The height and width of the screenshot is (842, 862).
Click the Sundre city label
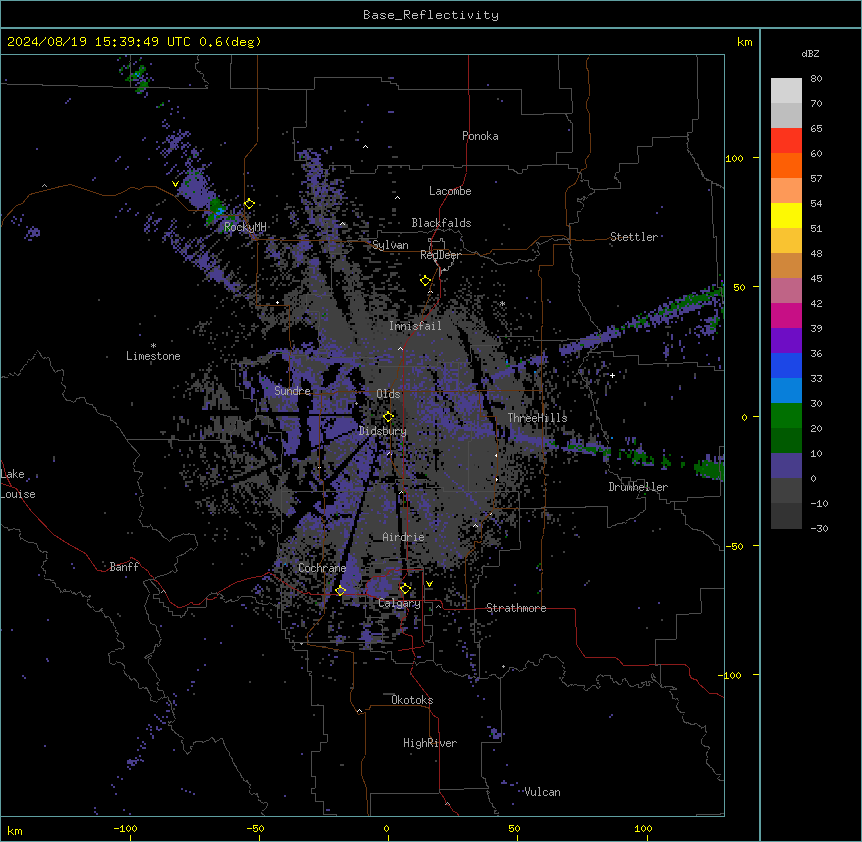point(292,391)
